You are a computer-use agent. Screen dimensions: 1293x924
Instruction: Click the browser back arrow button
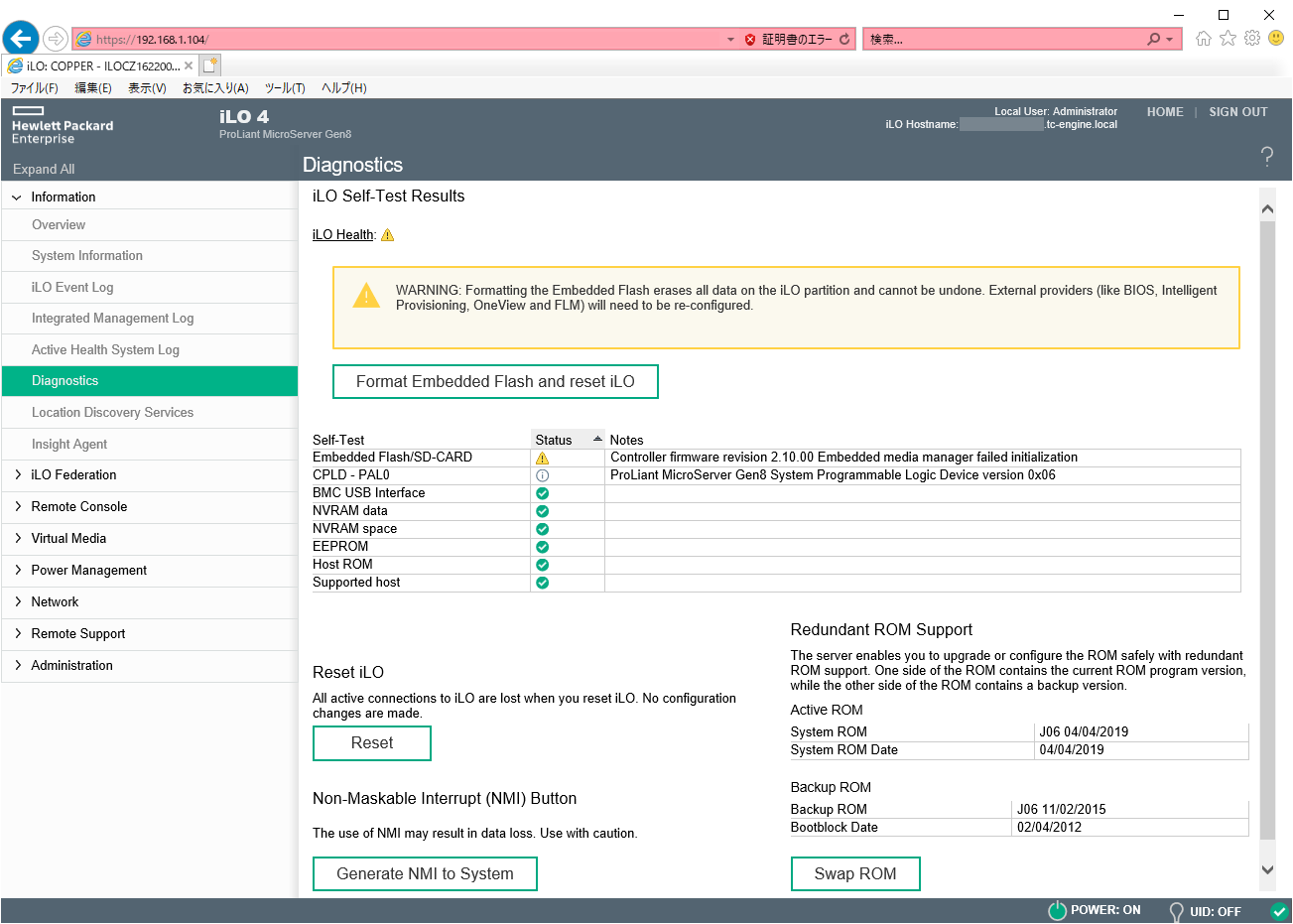21,39
